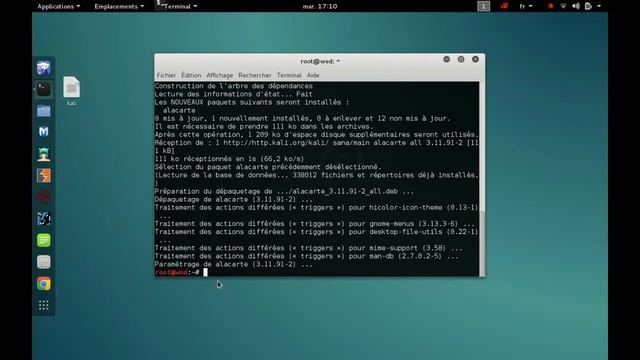640x360 pixels.
Task: Open the Affichage menu
Action: tap(220, 75)
